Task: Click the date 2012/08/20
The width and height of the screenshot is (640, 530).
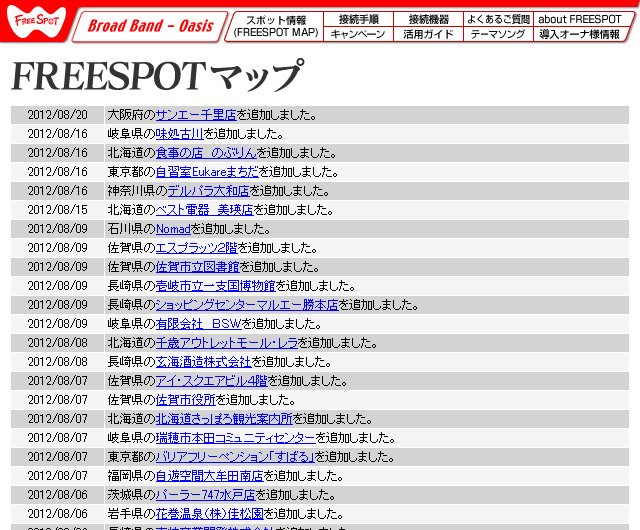Action: [x=58, y=115]
